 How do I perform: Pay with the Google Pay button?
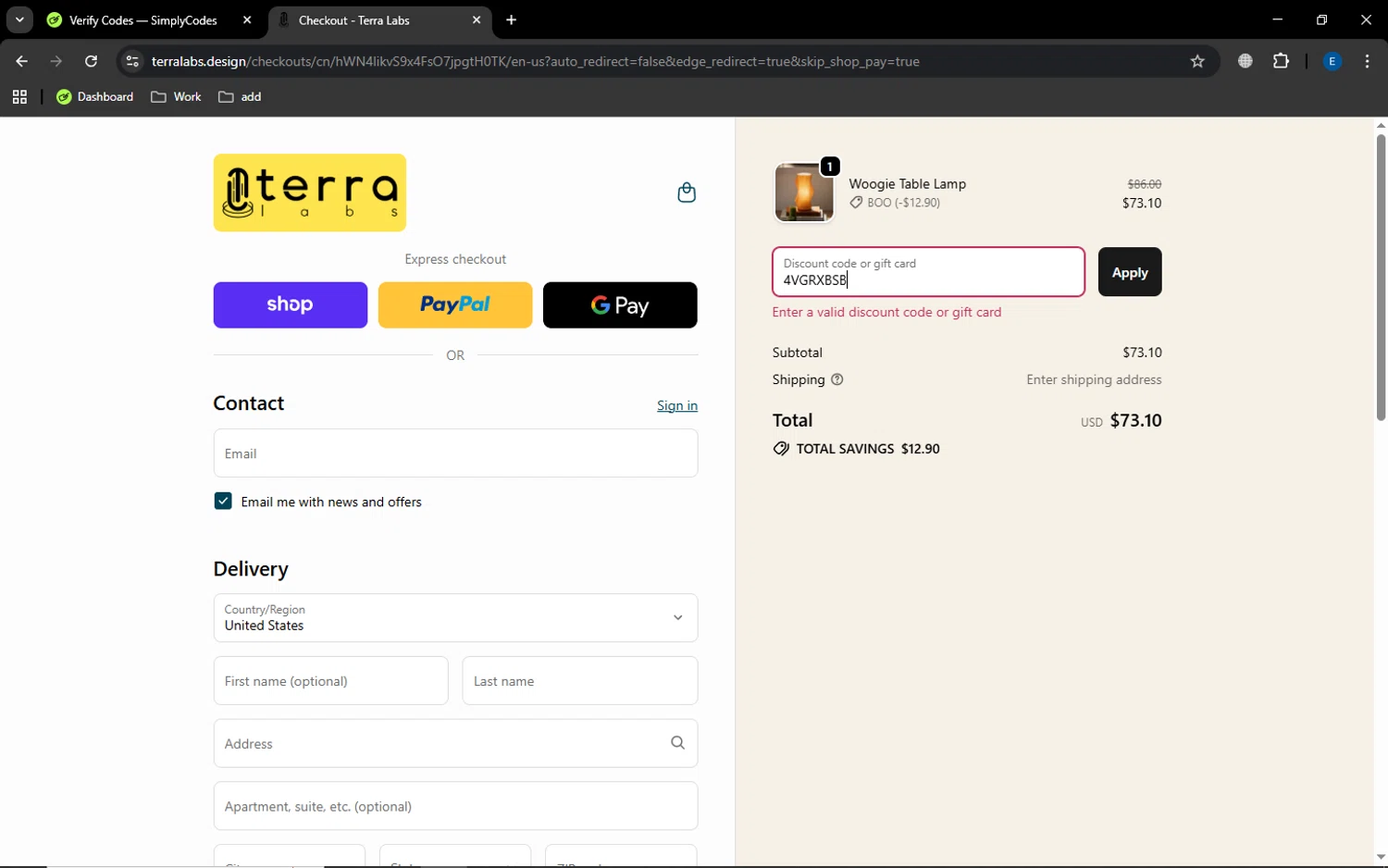point(620,304)
